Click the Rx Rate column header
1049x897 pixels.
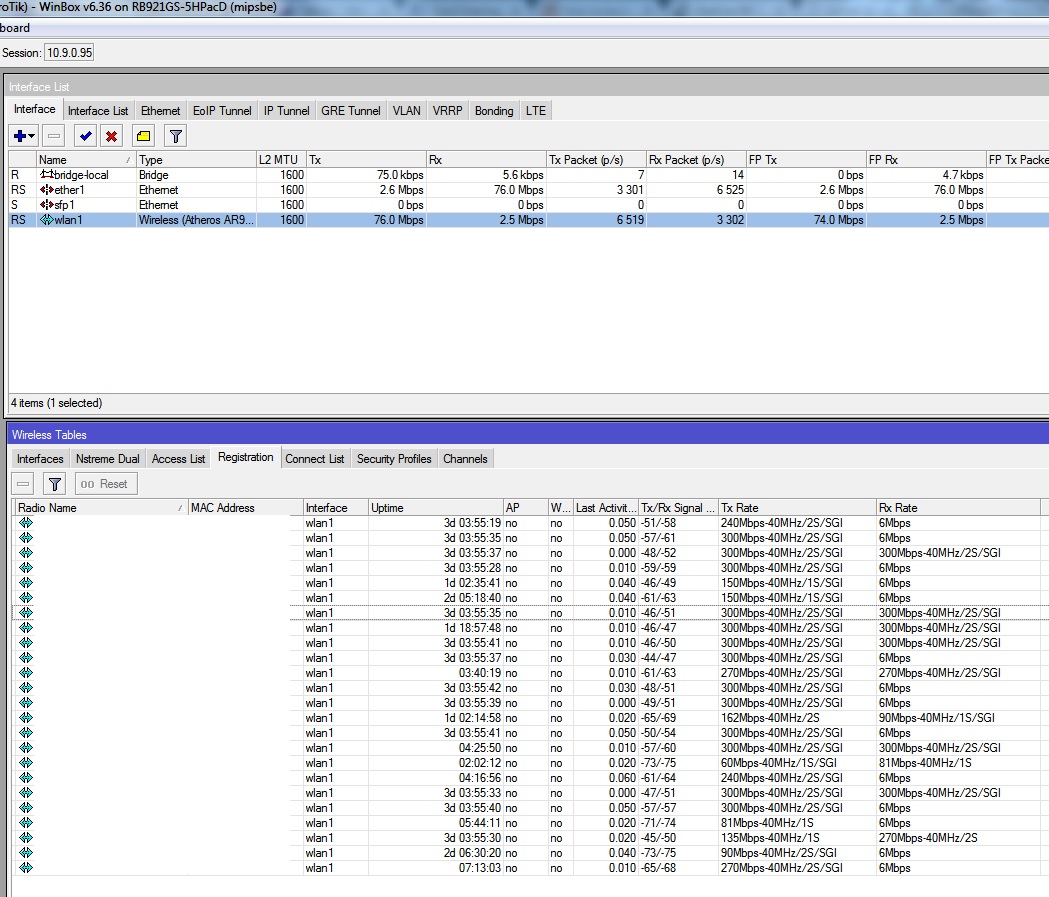958,508
